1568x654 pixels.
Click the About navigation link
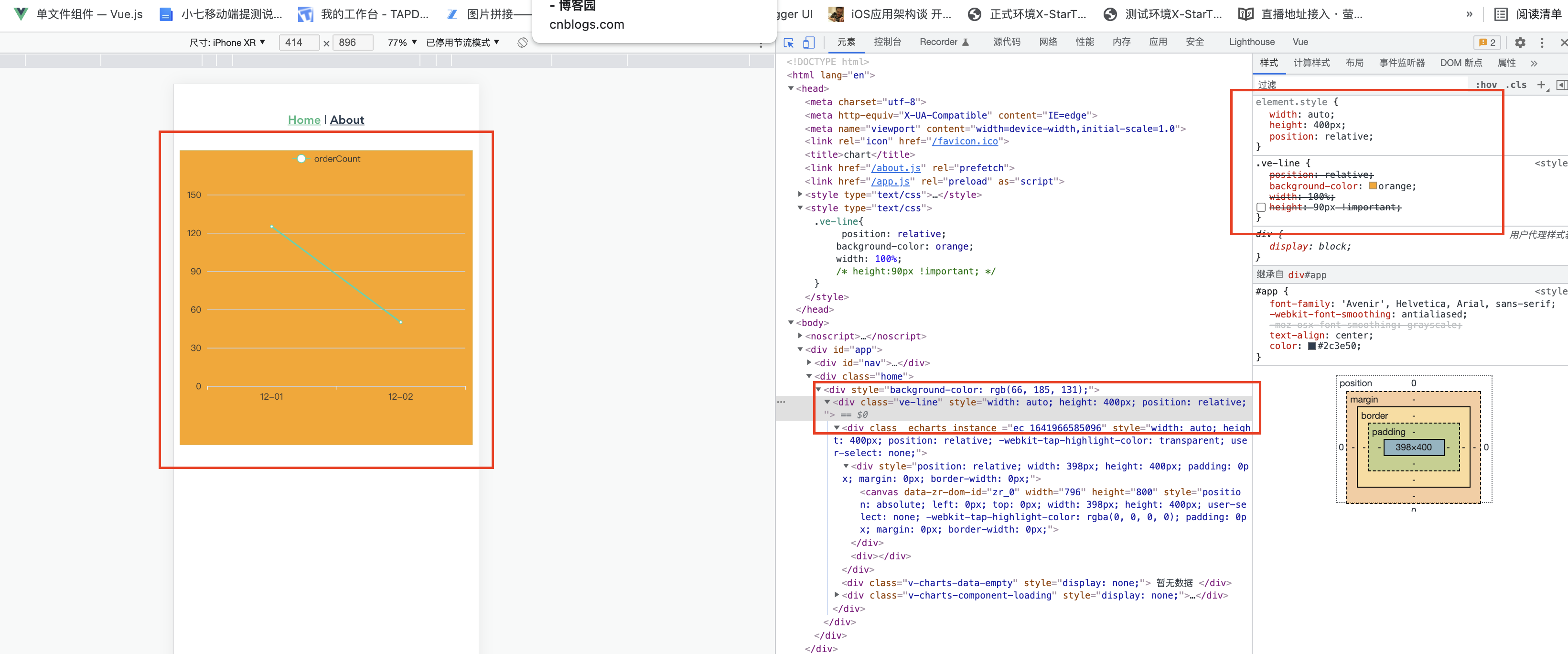347,120
